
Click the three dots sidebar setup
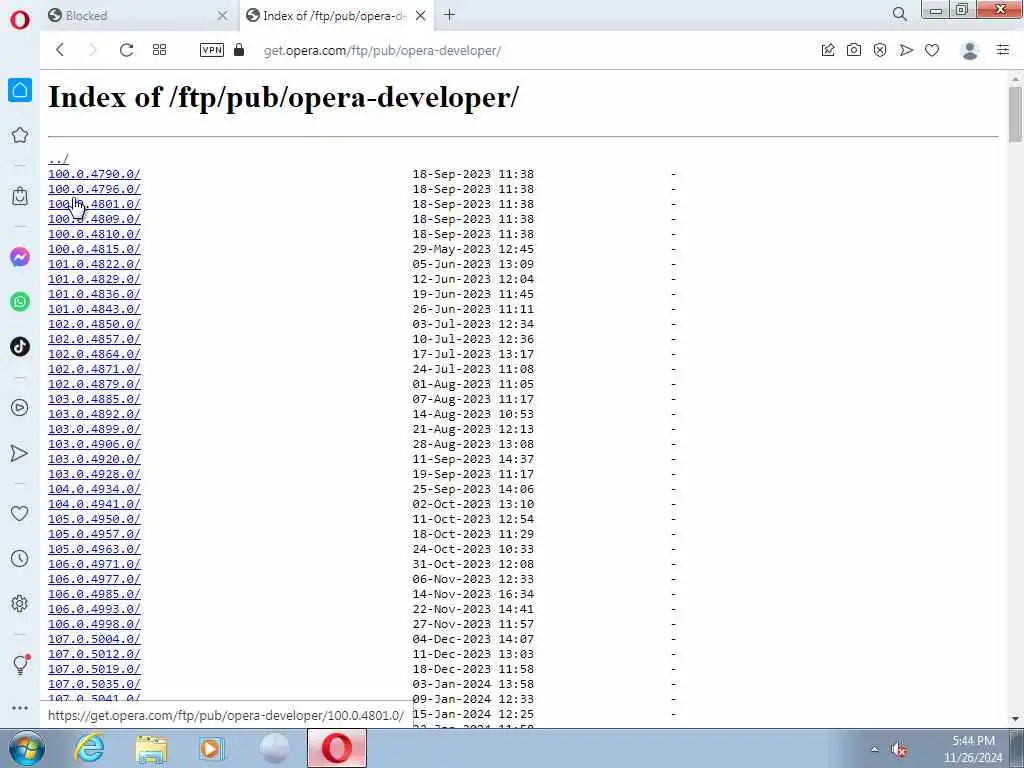[20, 708]
